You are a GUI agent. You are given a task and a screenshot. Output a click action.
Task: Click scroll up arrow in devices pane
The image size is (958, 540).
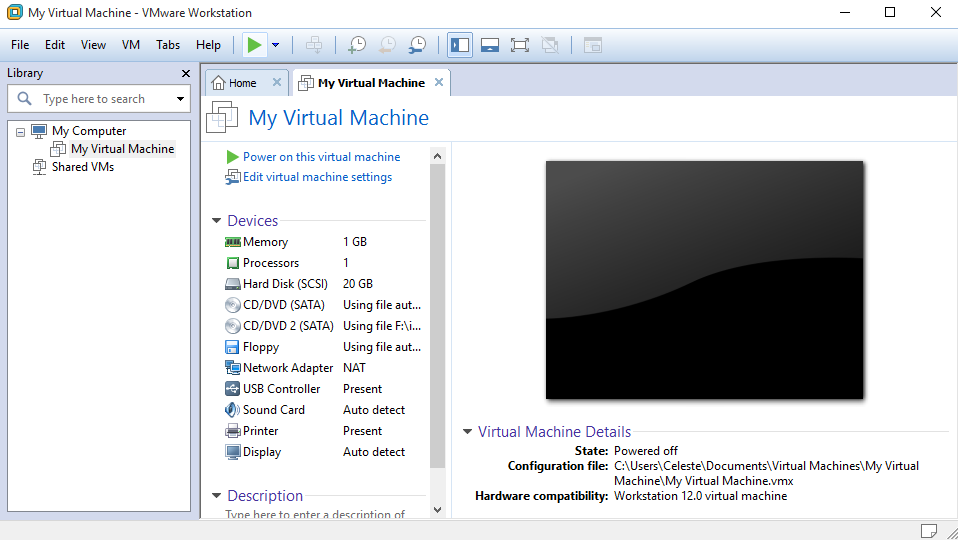point(437,156)
